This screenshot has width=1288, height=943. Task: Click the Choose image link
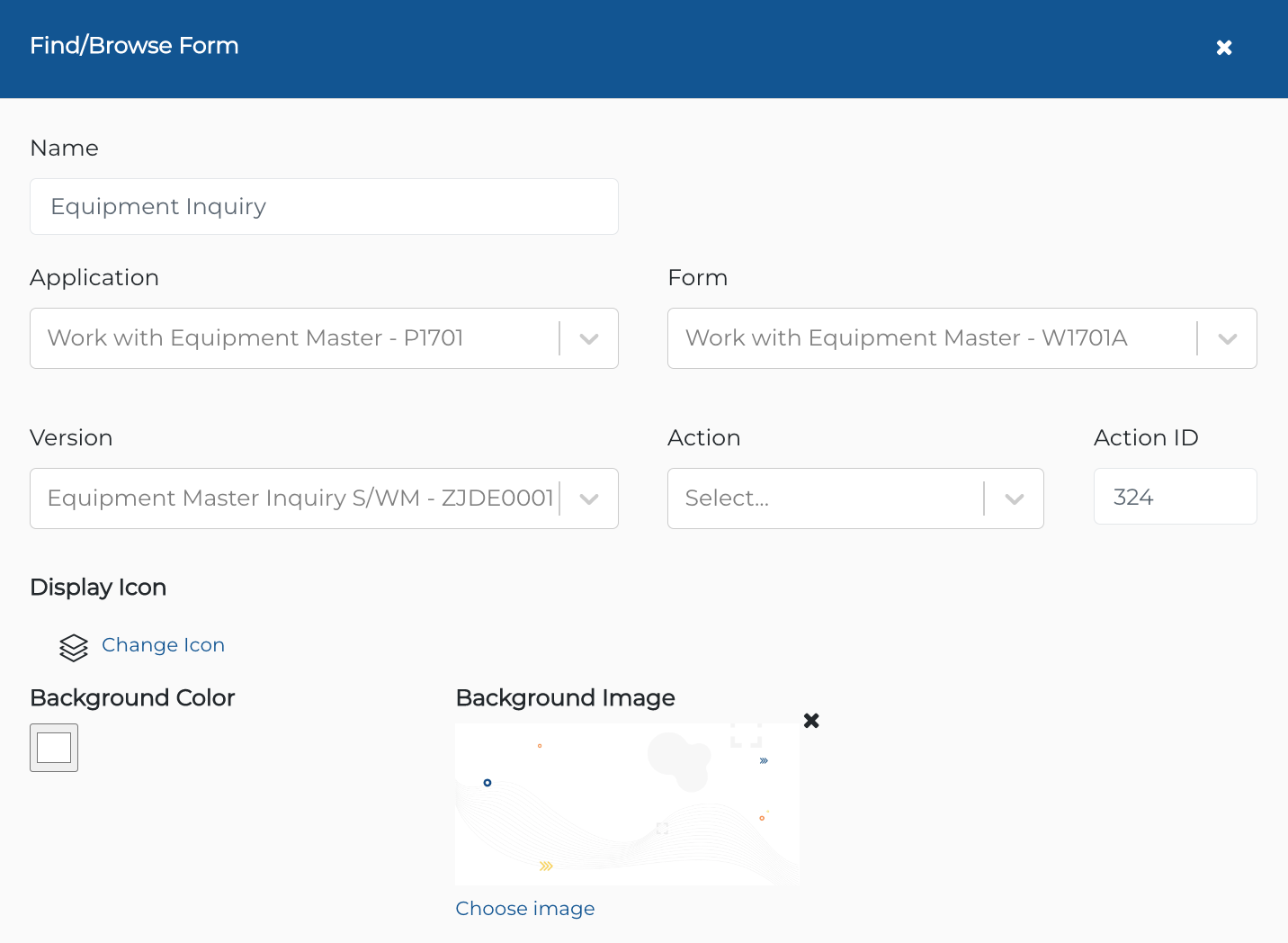[x=525, y=909]
